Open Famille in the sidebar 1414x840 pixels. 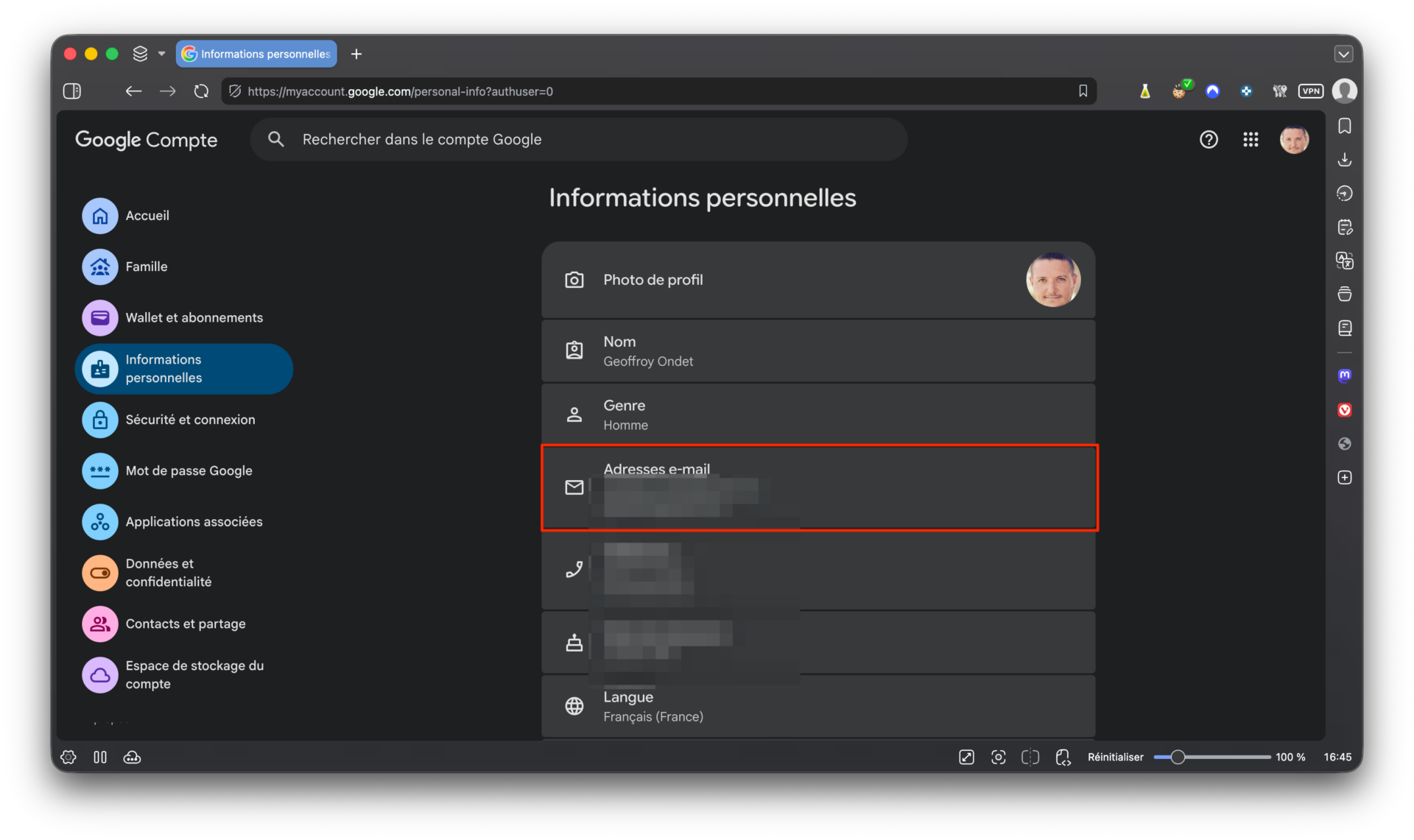click(x=184, y=267)
